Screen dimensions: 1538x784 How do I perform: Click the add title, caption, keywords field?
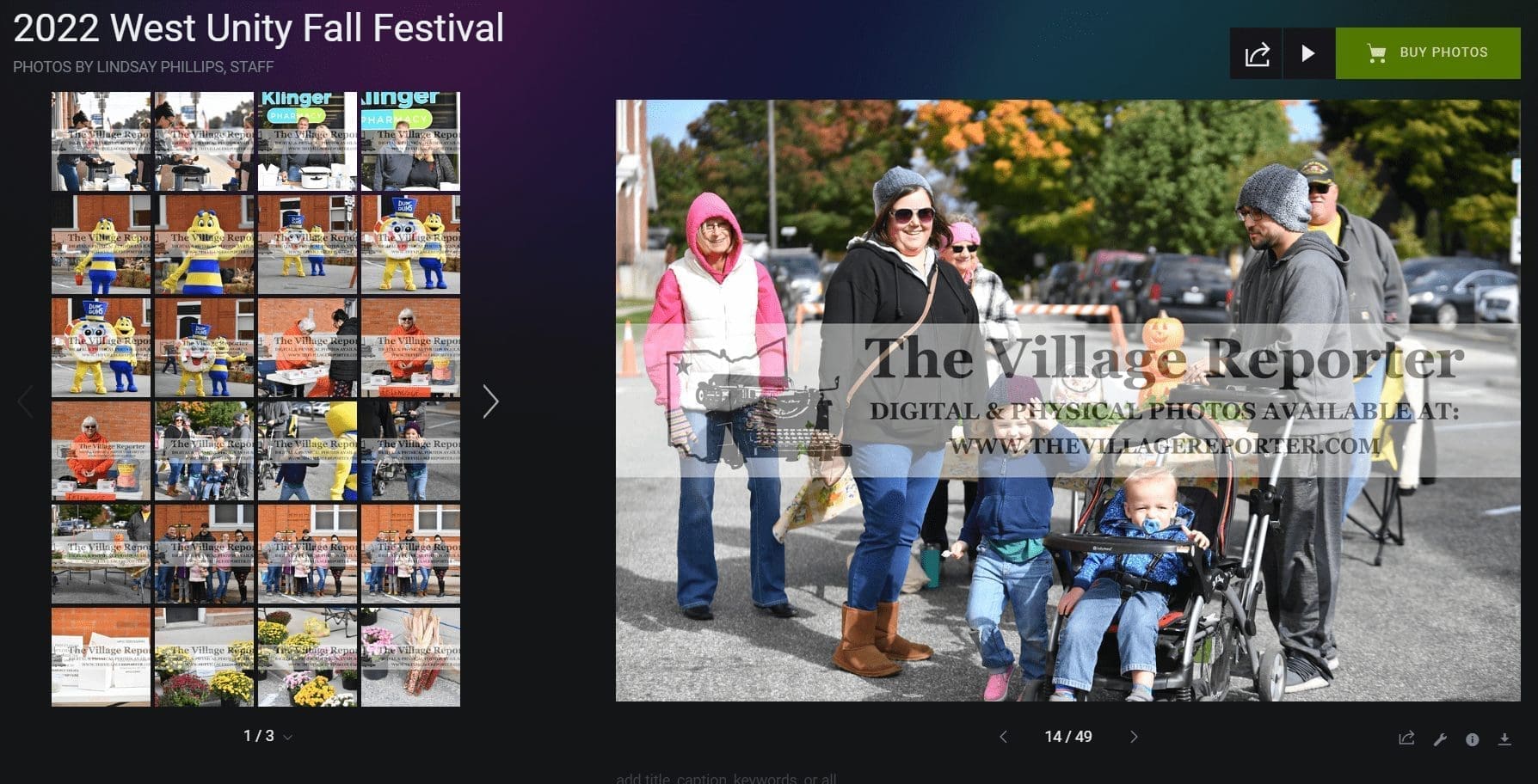(x=727, y=778)
